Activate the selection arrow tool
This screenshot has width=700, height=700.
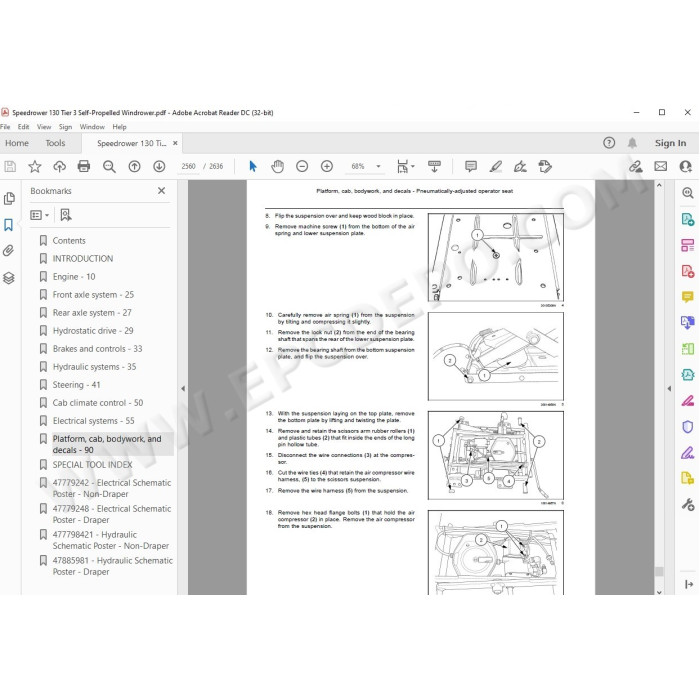click(253, 167)
